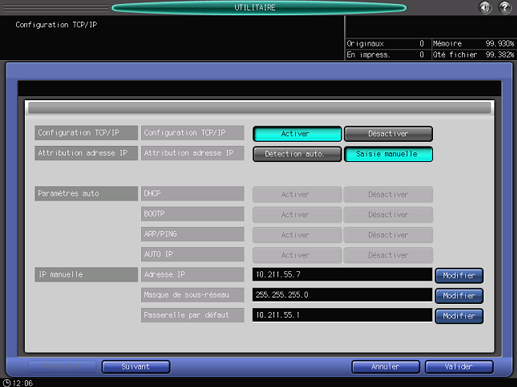Image resolution: width=517 pixels, height=387 pixels.
Task: Disable BOOTP with its Désactiver button
Action: [x=388, y=215]
